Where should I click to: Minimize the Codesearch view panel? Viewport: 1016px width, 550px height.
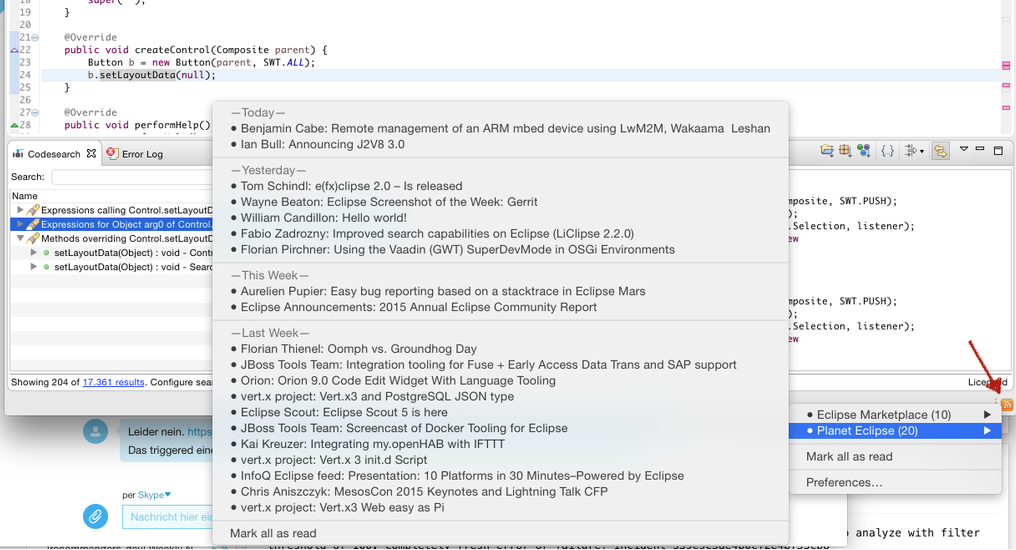[x=980, y=149]
